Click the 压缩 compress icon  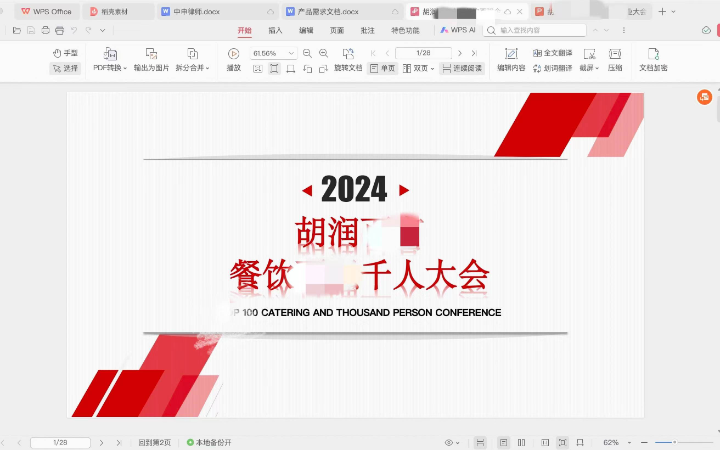point(614,53)
